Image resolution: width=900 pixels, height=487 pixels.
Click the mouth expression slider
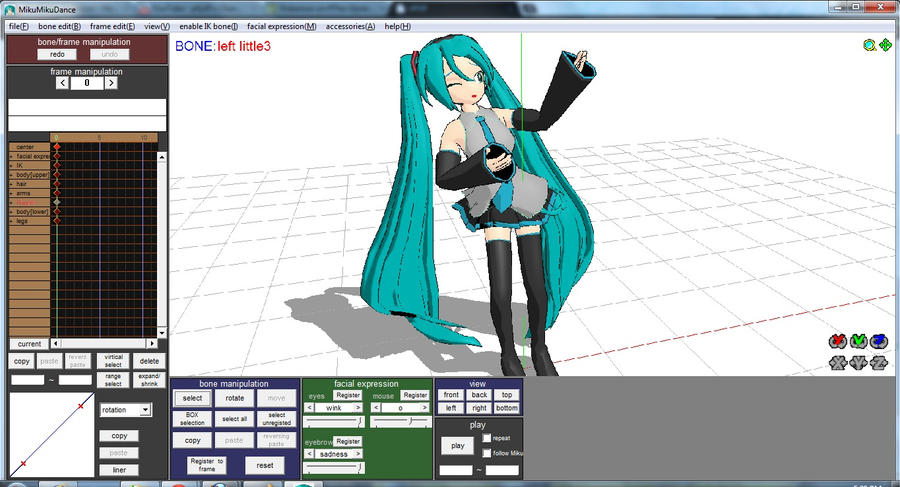(401, 422)
